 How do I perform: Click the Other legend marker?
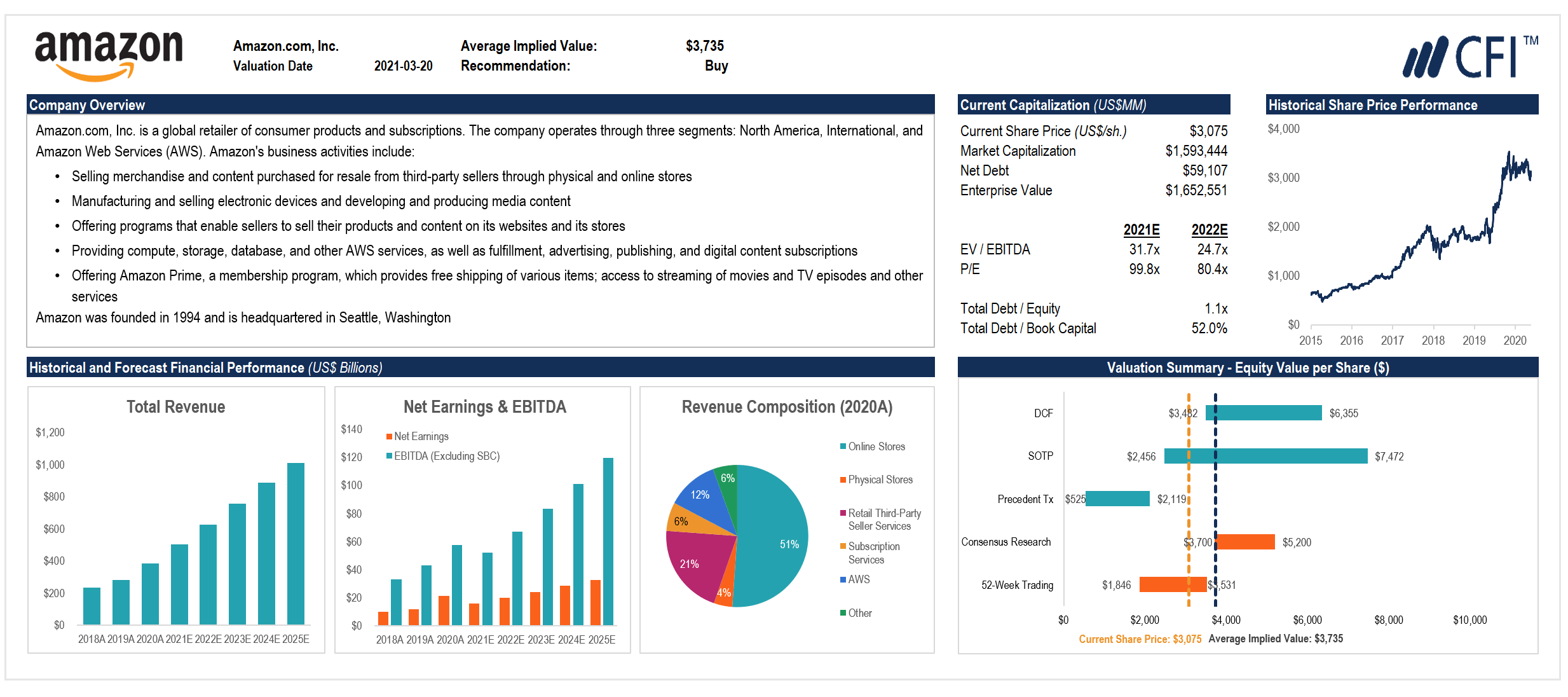pyautogui.click(x=843, y=613)
